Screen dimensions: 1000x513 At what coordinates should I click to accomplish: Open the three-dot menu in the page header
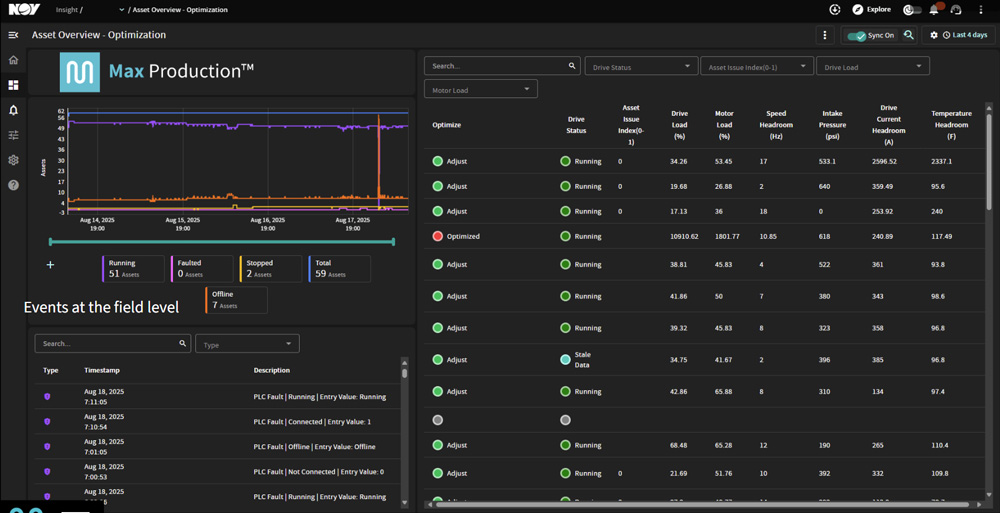[825, 35]
